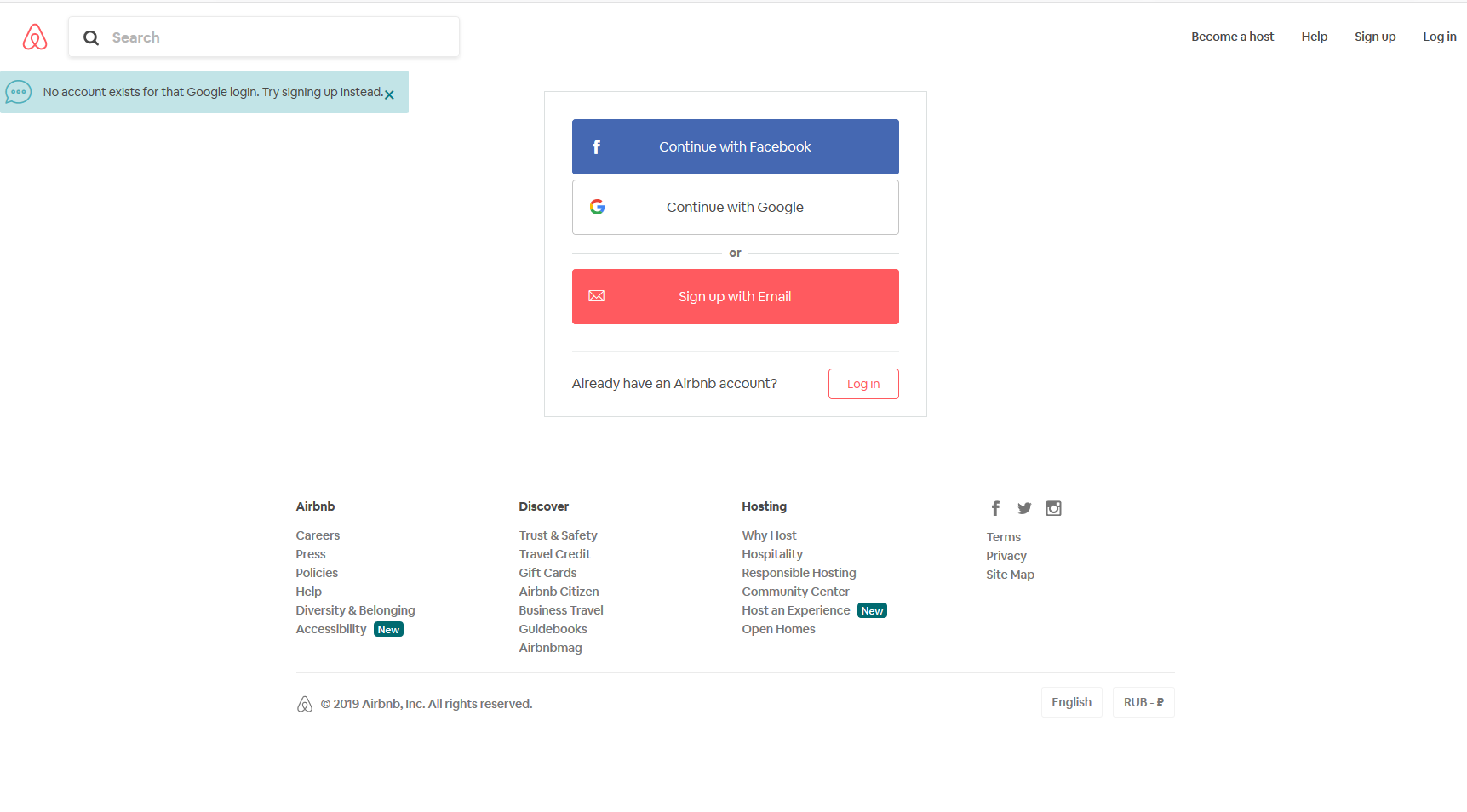Open the Privacy link
Screen dimensions: 1467x812
(x=1006, y=556)
